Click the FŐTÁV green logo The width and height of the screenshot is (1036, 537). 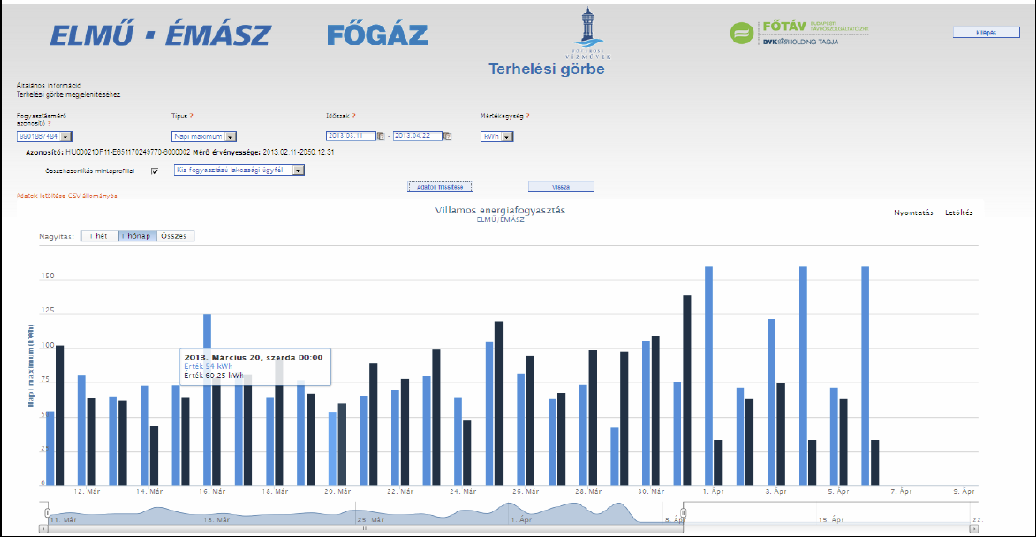pos(798,32)
